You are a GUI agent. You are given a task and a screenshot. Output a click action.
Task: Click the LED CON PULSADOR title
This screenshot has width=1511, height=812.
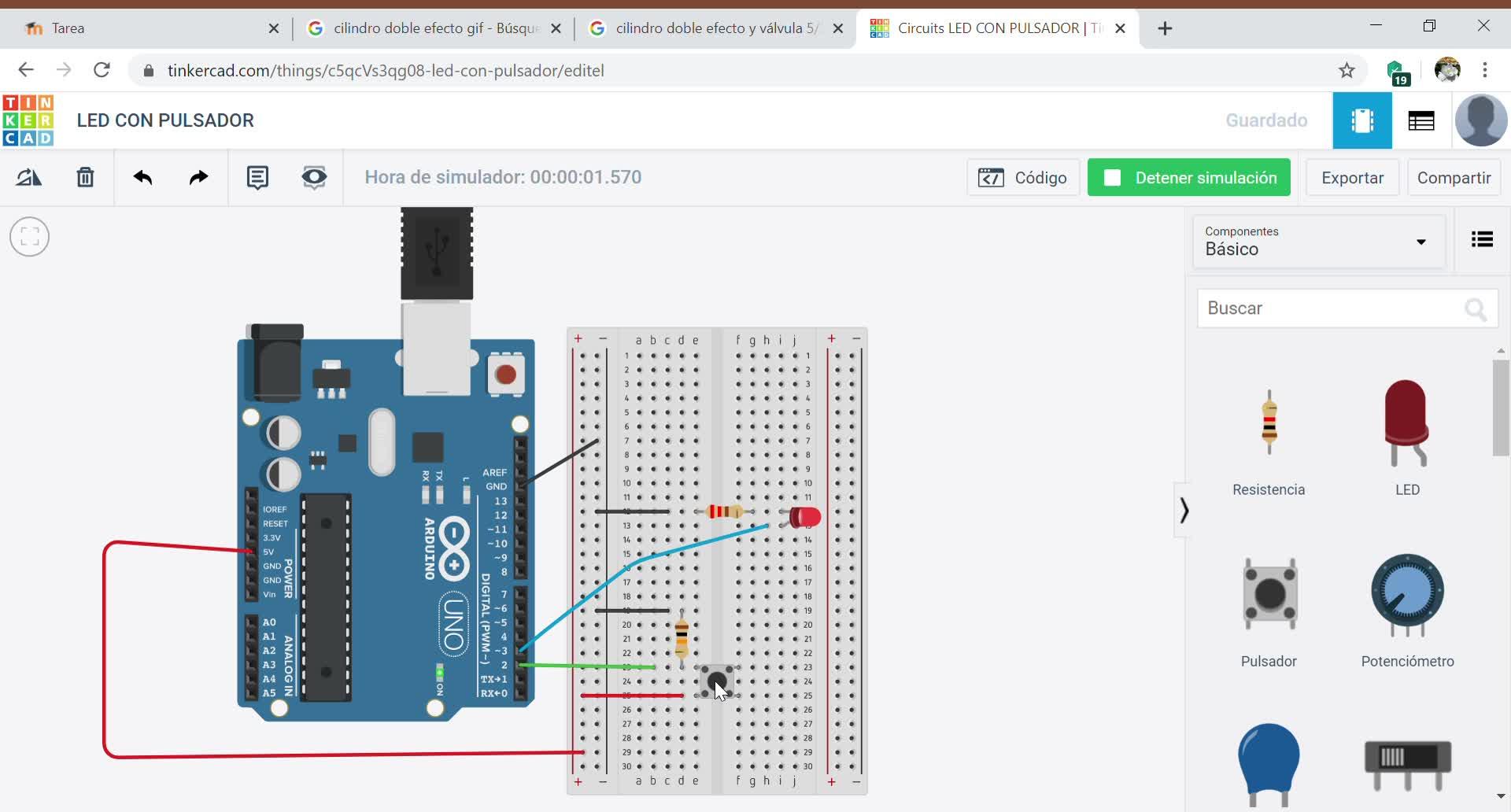point(165,120)
